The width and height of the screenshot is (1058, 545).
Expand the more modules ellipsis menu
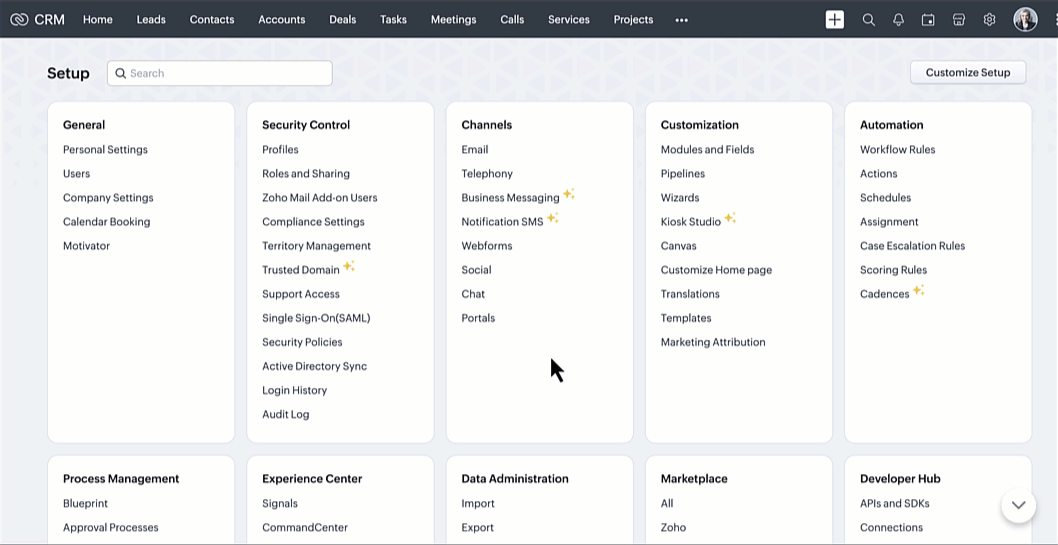pyautogui.click(x=681, y=19)
